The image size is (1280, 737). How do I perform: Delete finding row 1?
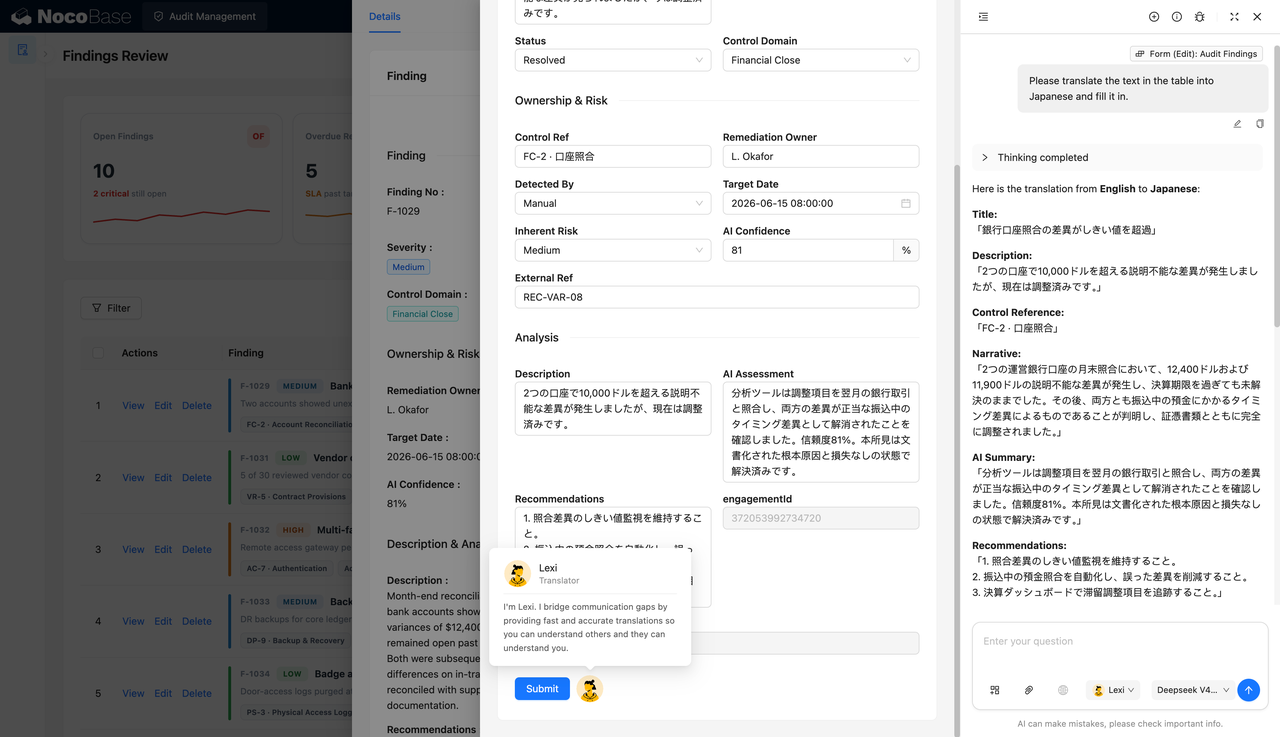pyautogui.click(x=197, y=405)
